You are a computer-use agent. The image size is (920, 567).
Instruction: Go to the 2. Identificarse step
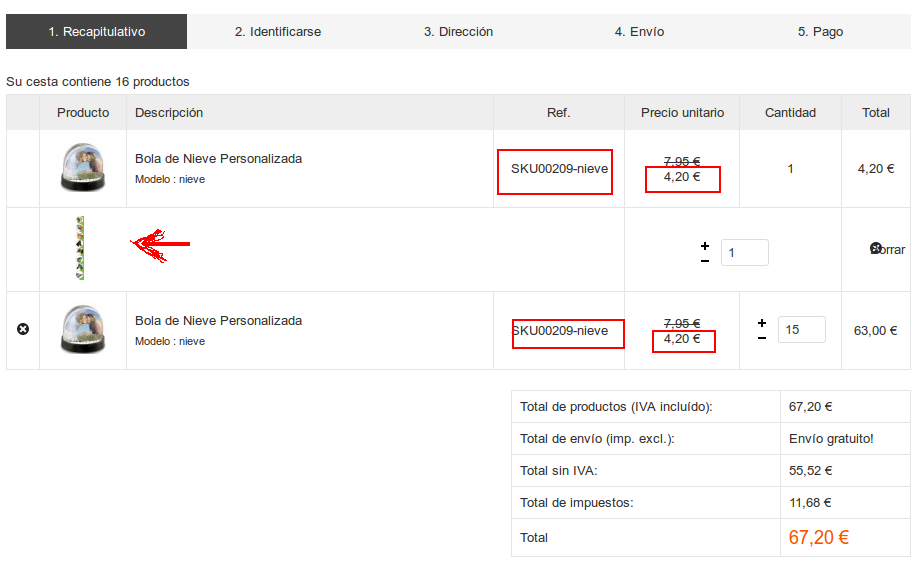point(278,32)
